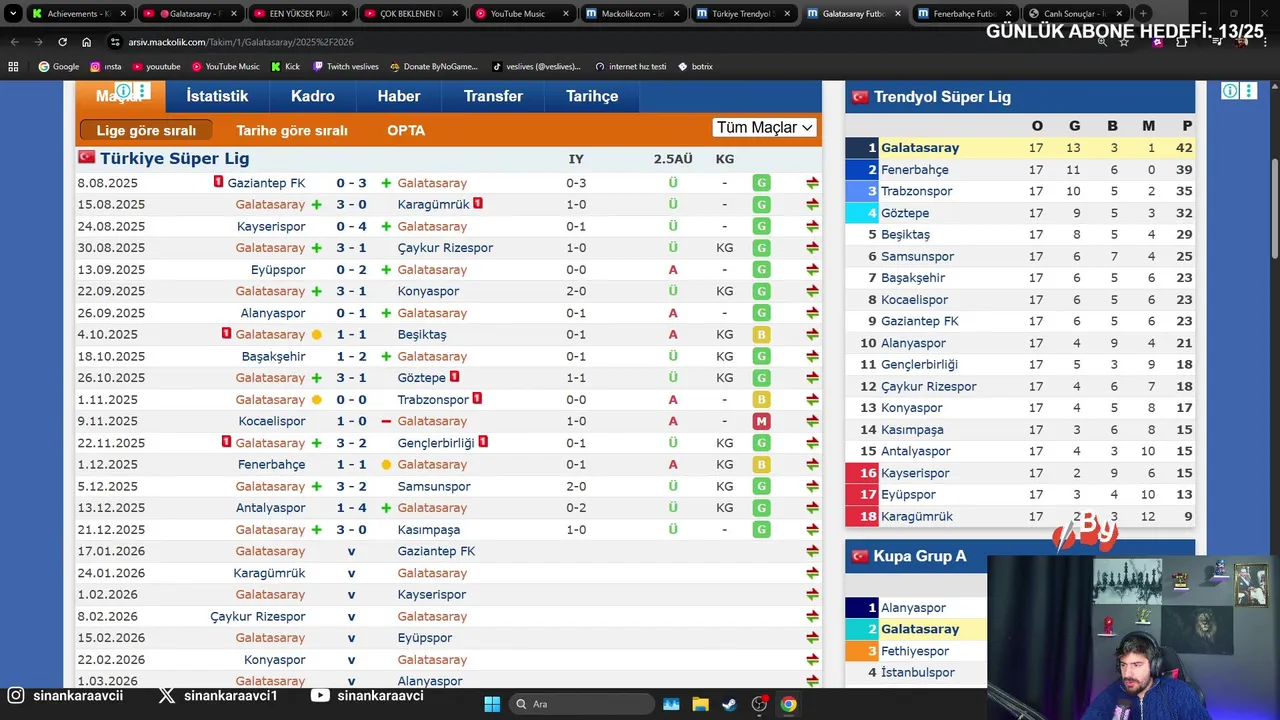
Task: Open the Google bookmark
Action: click(59, 66)
